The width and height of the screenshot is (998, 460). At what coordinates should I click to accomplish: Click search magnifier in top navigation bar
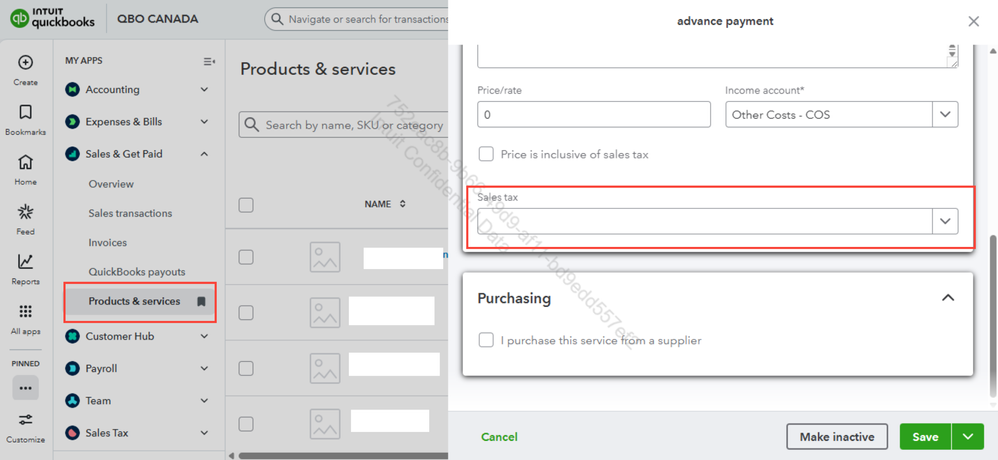click(x=277, y=19)
